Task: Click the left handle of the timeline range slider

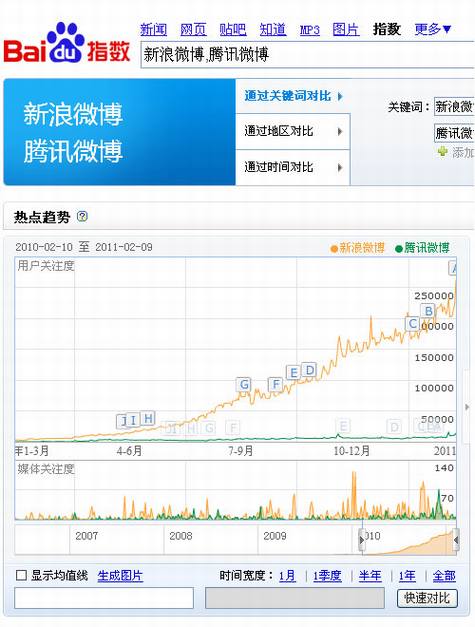Action: (362, 540)
